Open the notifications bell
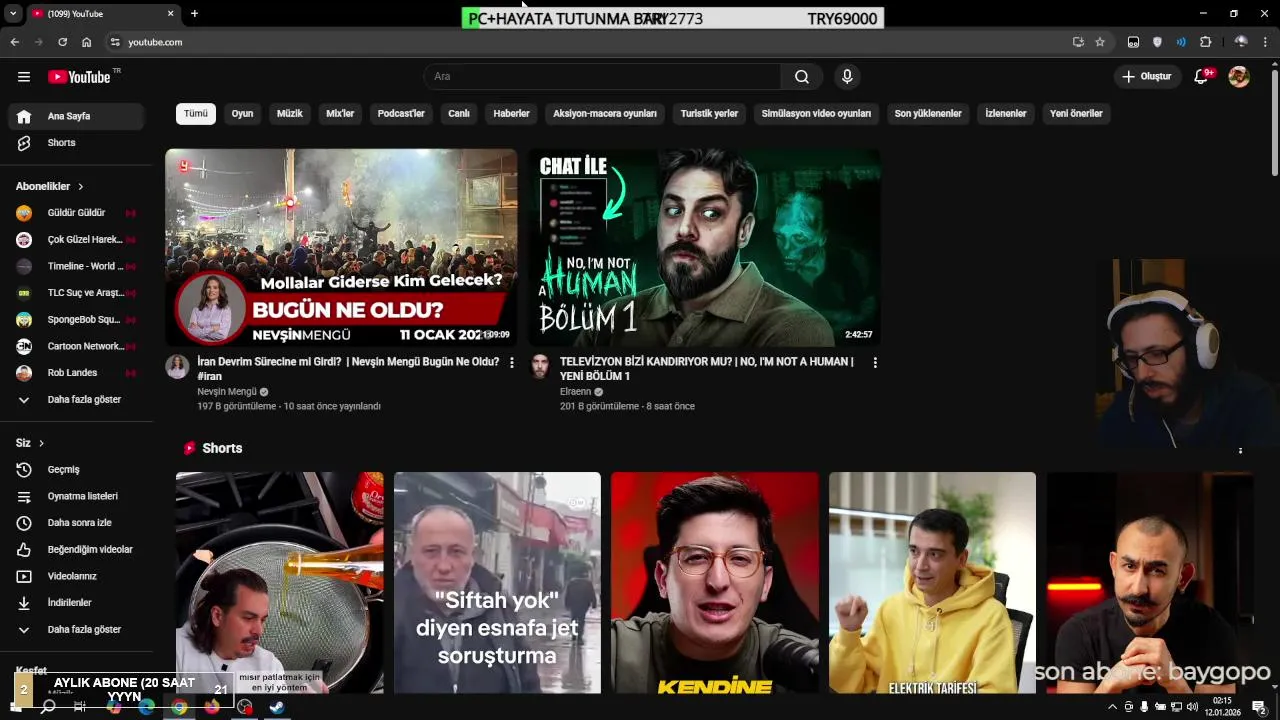Image resolution: width=1280 pixels, height=720 pixels. tap(1202, 77)
